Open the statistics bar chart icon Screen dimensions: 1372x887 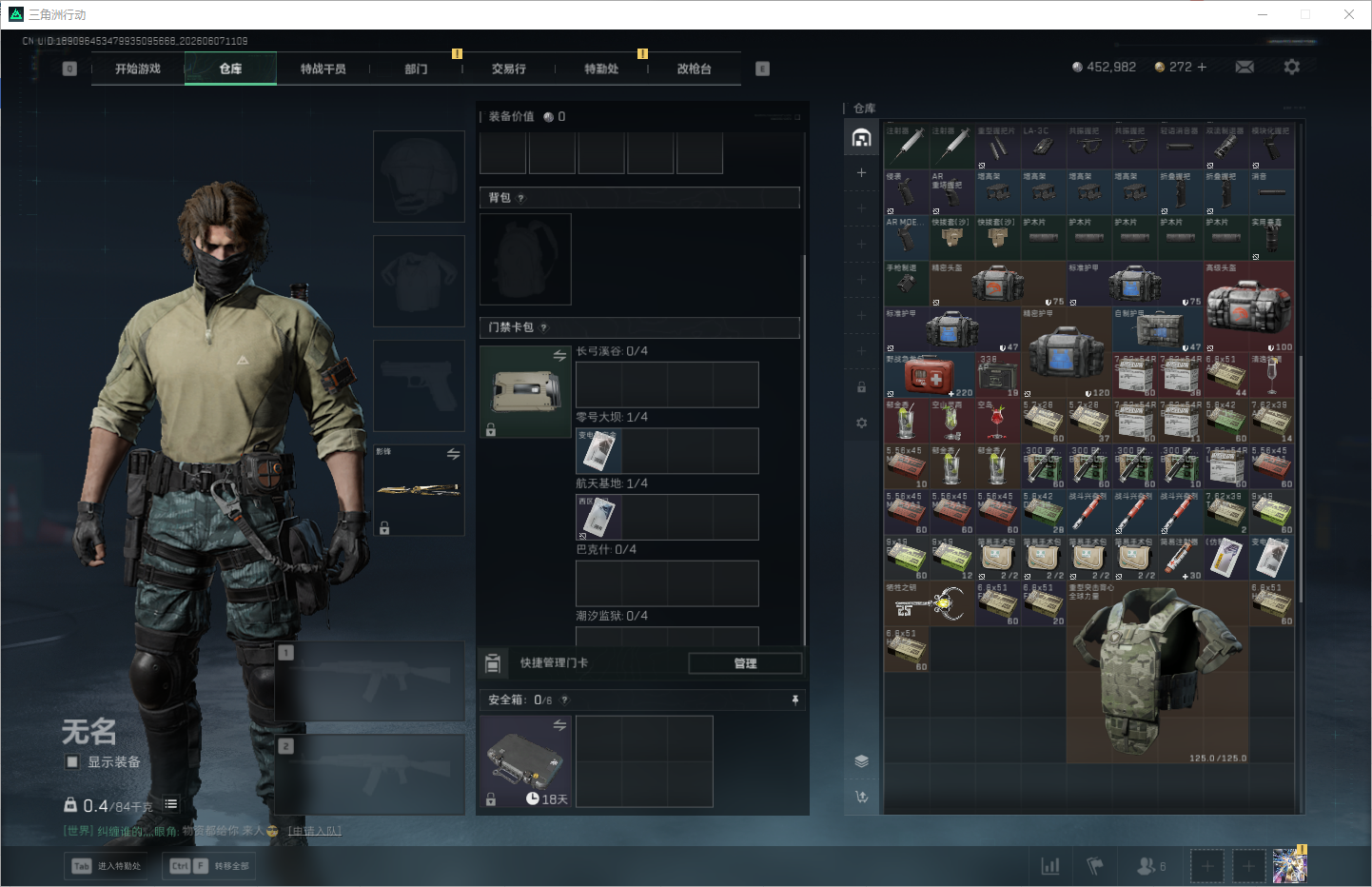1050,866
